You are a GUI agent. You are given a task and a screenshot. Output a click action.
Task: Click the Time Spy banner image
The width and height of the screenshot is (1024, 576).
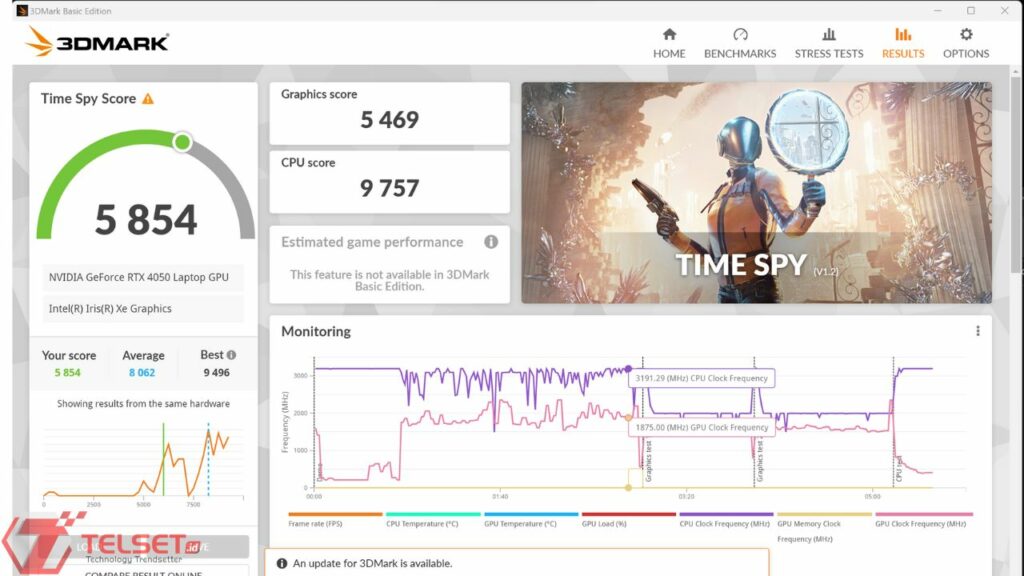756,192
